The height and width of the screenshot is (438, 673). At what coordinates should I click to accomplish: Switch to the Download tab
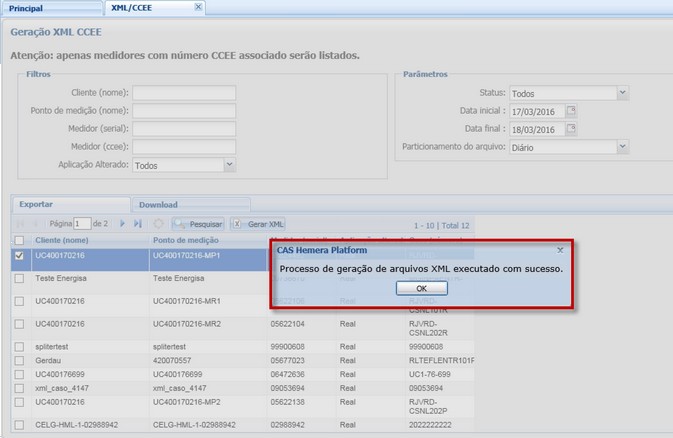(158, 204)
